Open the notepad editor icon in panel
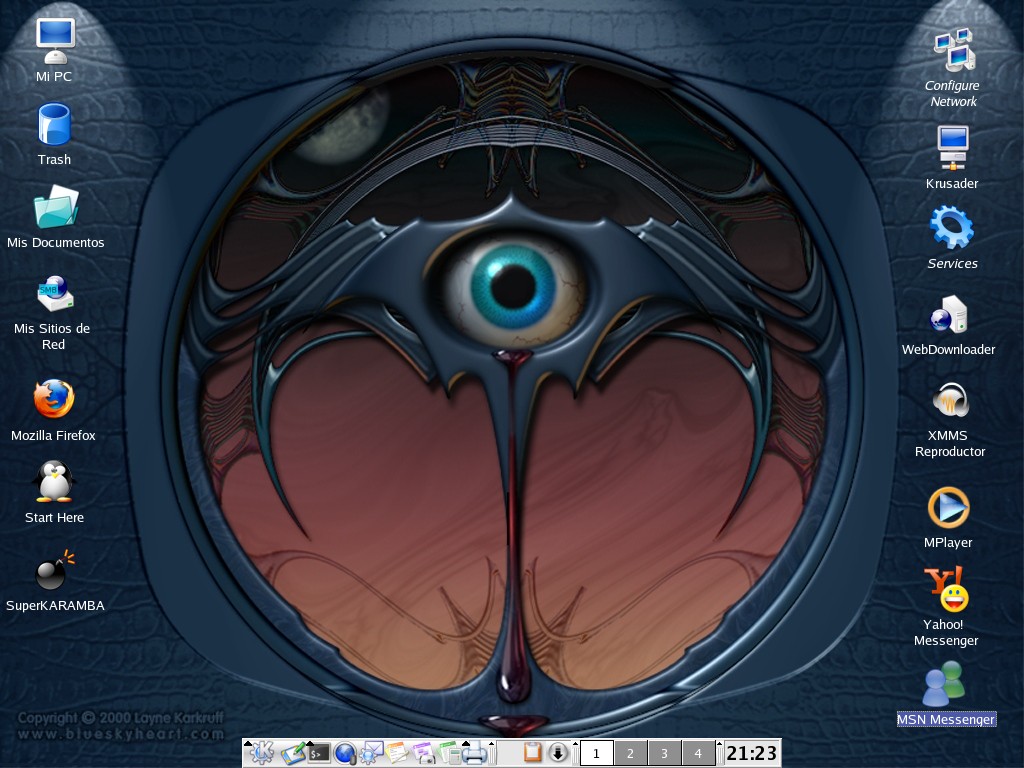 (396, 753)
